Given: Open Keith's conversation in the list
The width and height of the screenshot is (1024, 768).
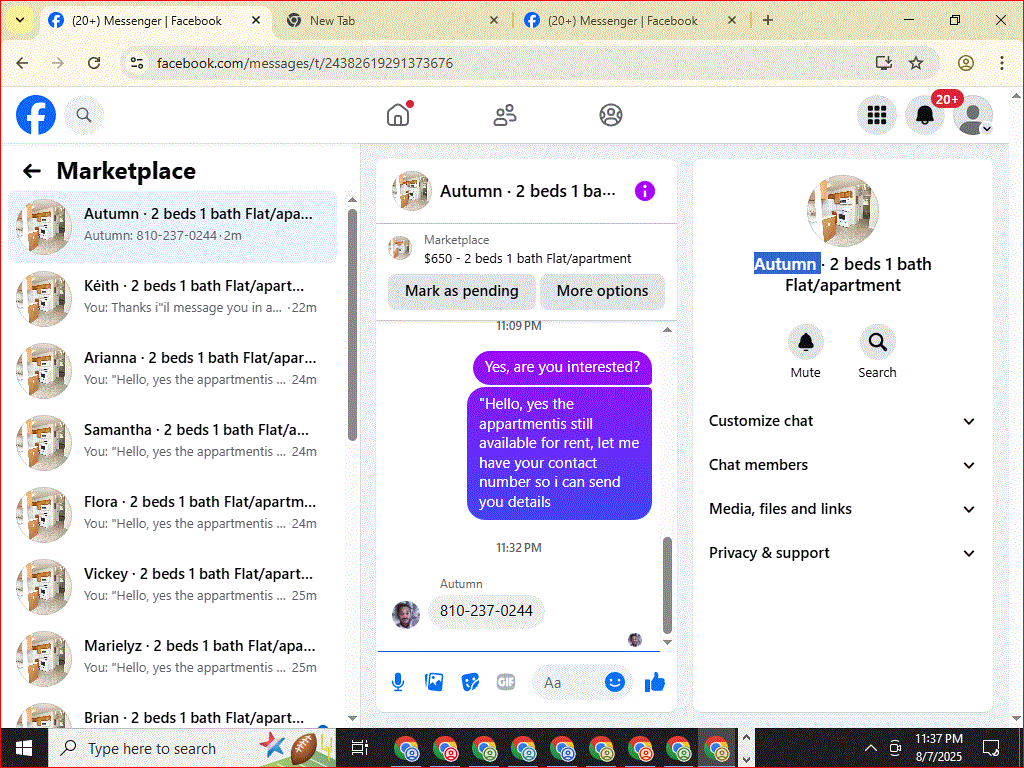Looking at the screenshot, I should click(172, 298).
